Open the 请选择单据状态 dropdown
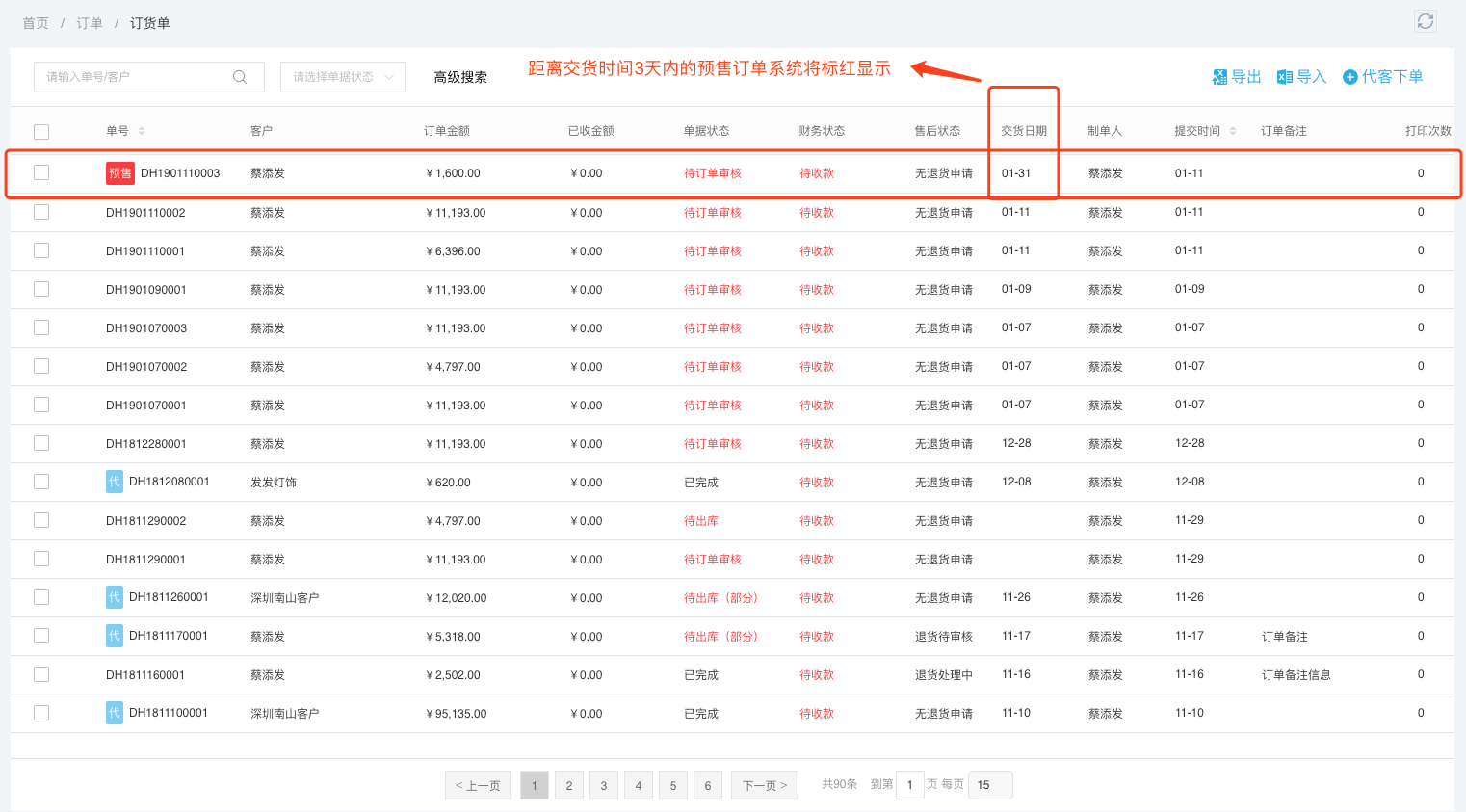The height and width of the screenshot is (812, 1466). tap(343, 76)
